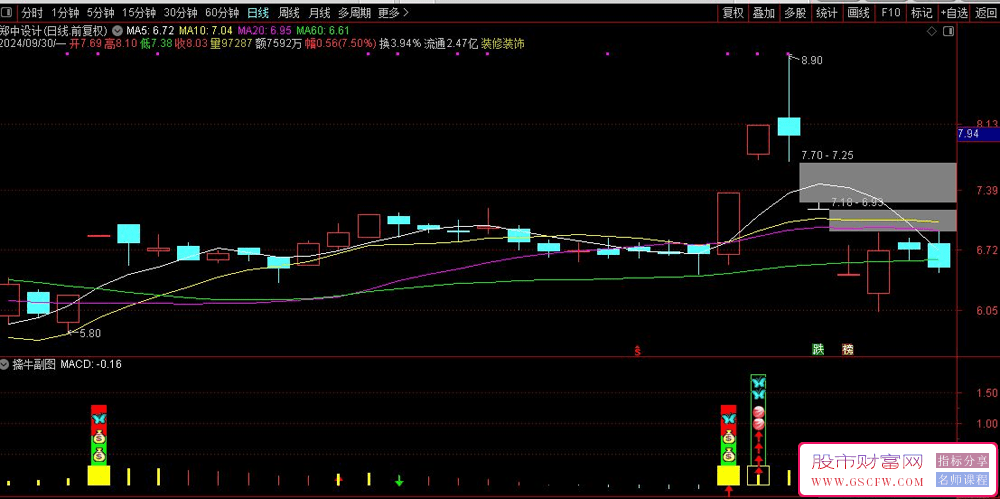Expand the chevron next to 擒牛副图
This screenshot has width=1000, height=499.
pos(5,364)
